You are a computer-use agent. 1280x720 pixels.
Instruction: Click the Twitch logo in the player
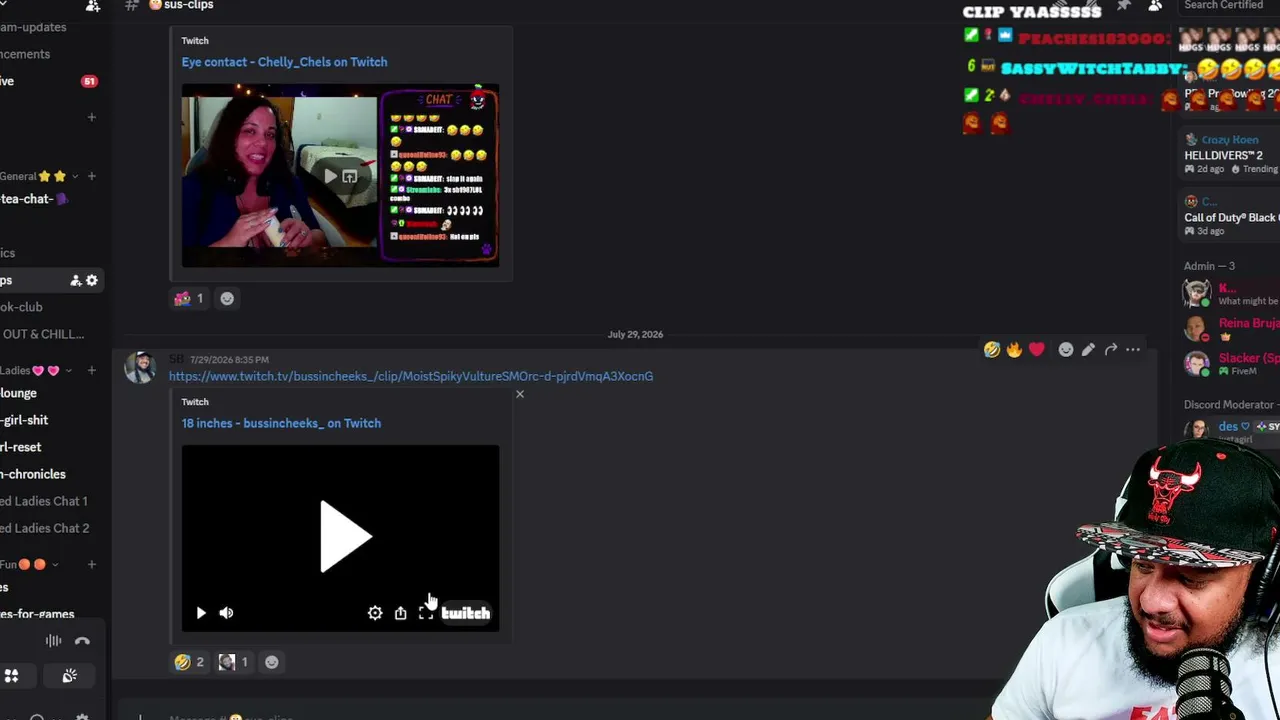pyautogui.click(x=466, y=613)
